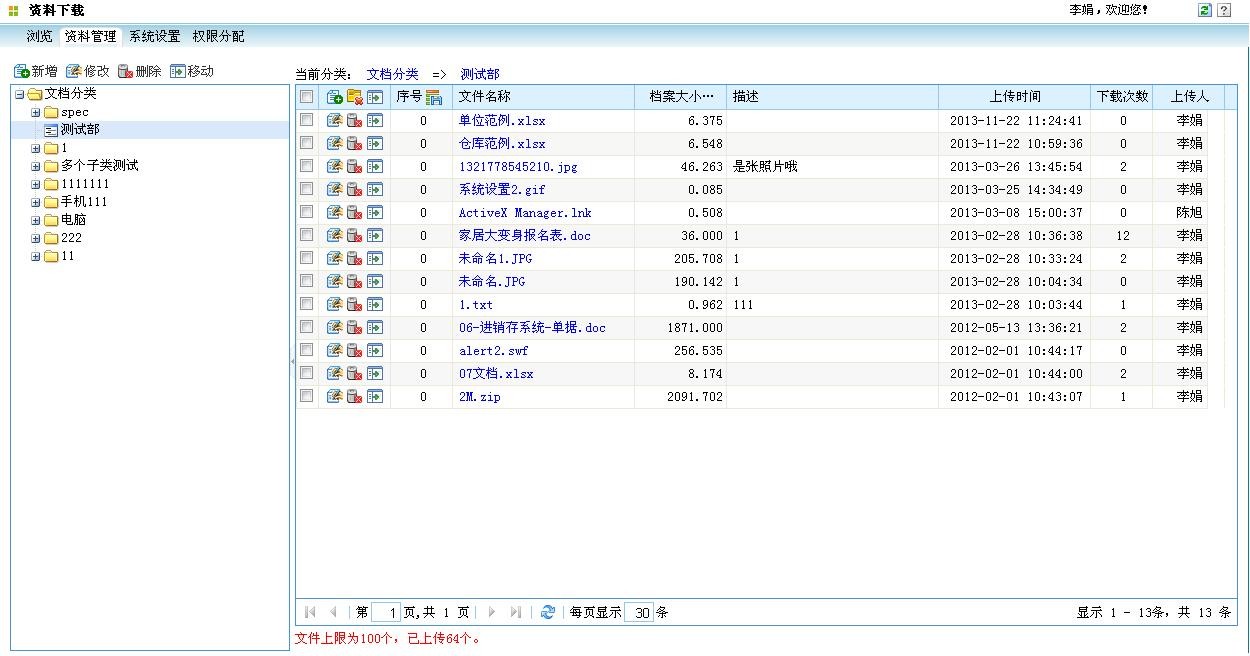Image resolution: width=1250 pixels, height=656 pixels.
Task: Edit the 单位范例.xlsx row via edit icon
Action: click(x=335, y=120)
